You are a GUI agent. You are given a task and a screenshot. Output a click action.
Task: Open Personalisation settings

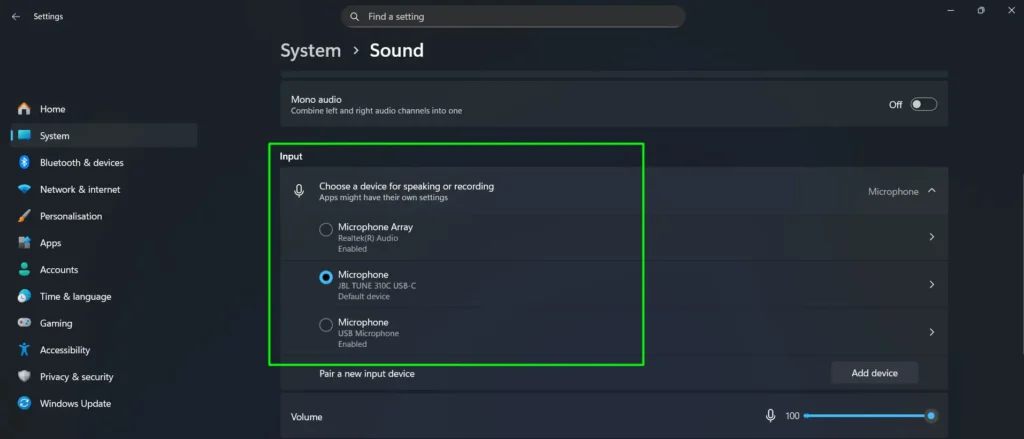tap(104, 216)
